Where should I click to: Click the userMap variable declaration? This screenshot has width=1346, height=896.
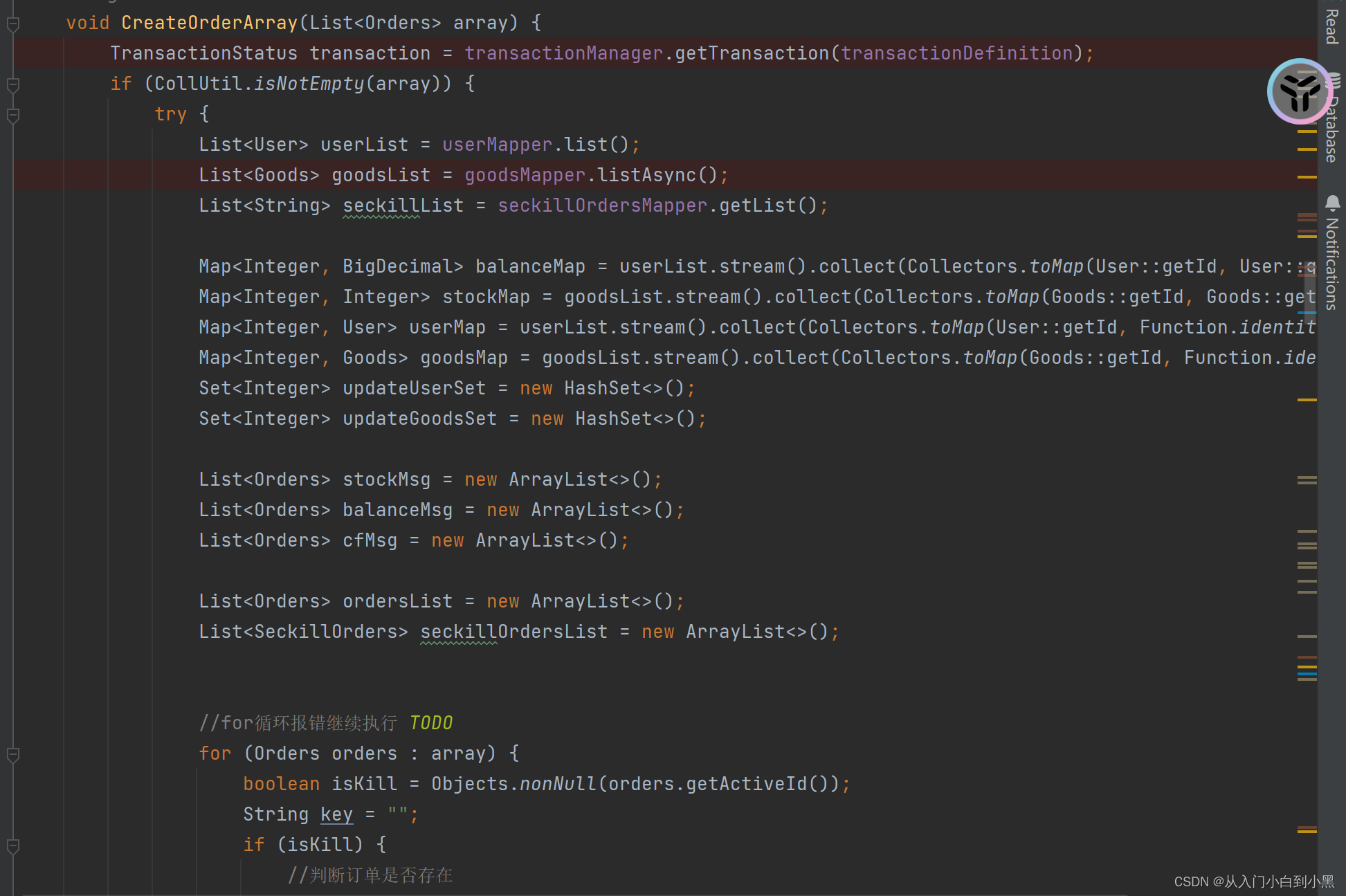[x=448, y=327]
